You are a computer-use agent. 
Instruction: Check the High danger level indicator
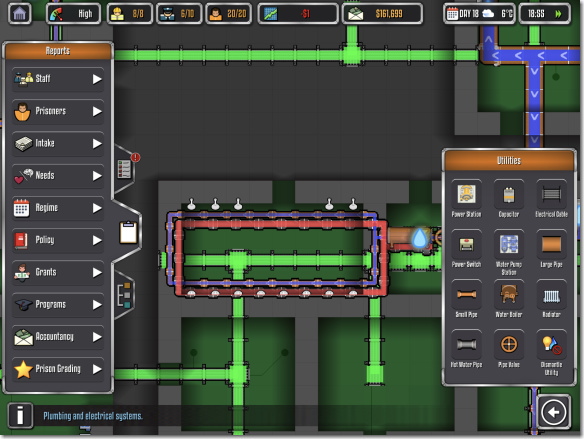pyautogui.click(x=73, y=14)
